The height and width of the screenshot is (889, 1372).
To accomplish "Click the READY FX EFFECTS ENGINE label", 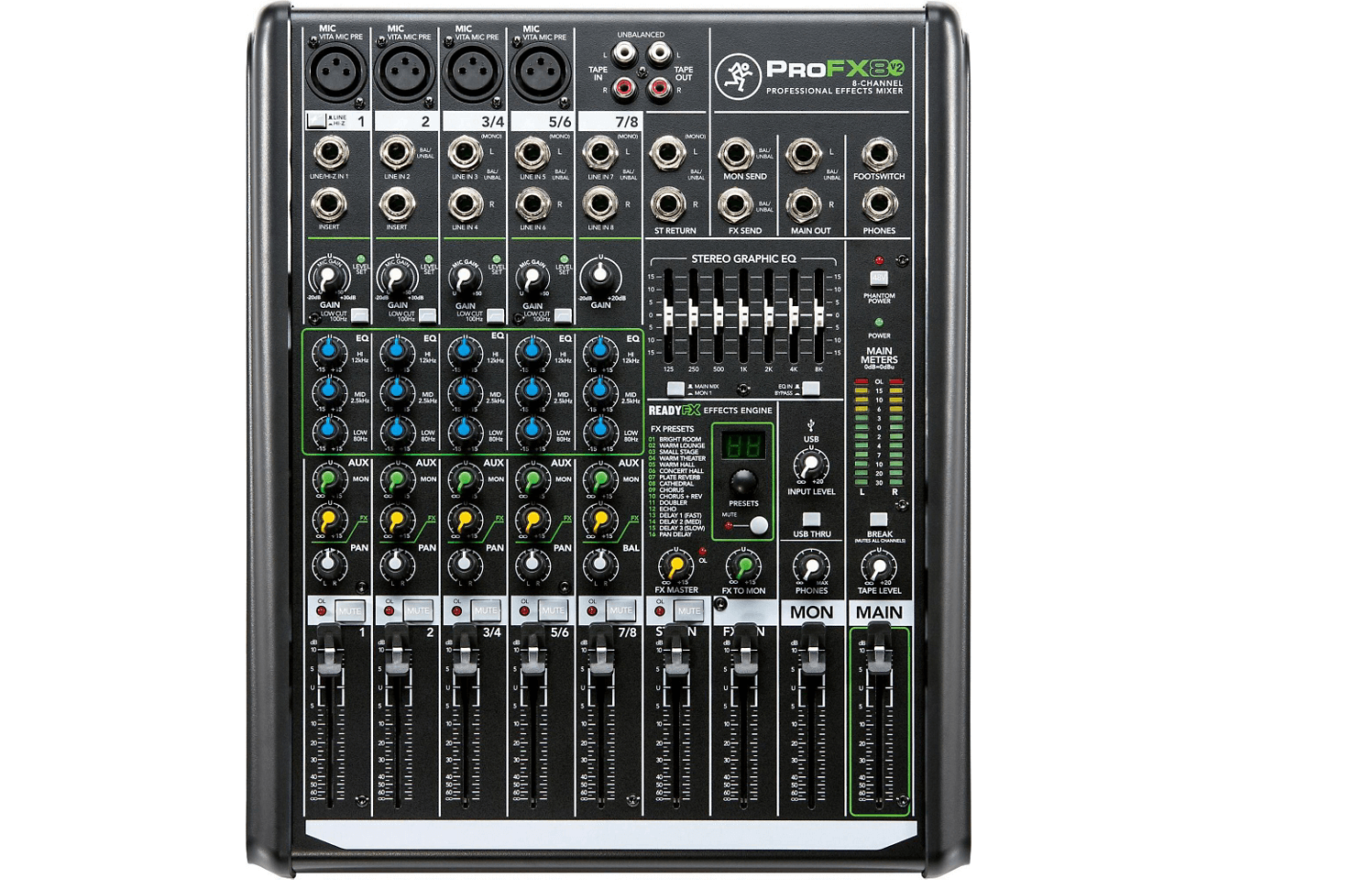I will pos(710,411).
